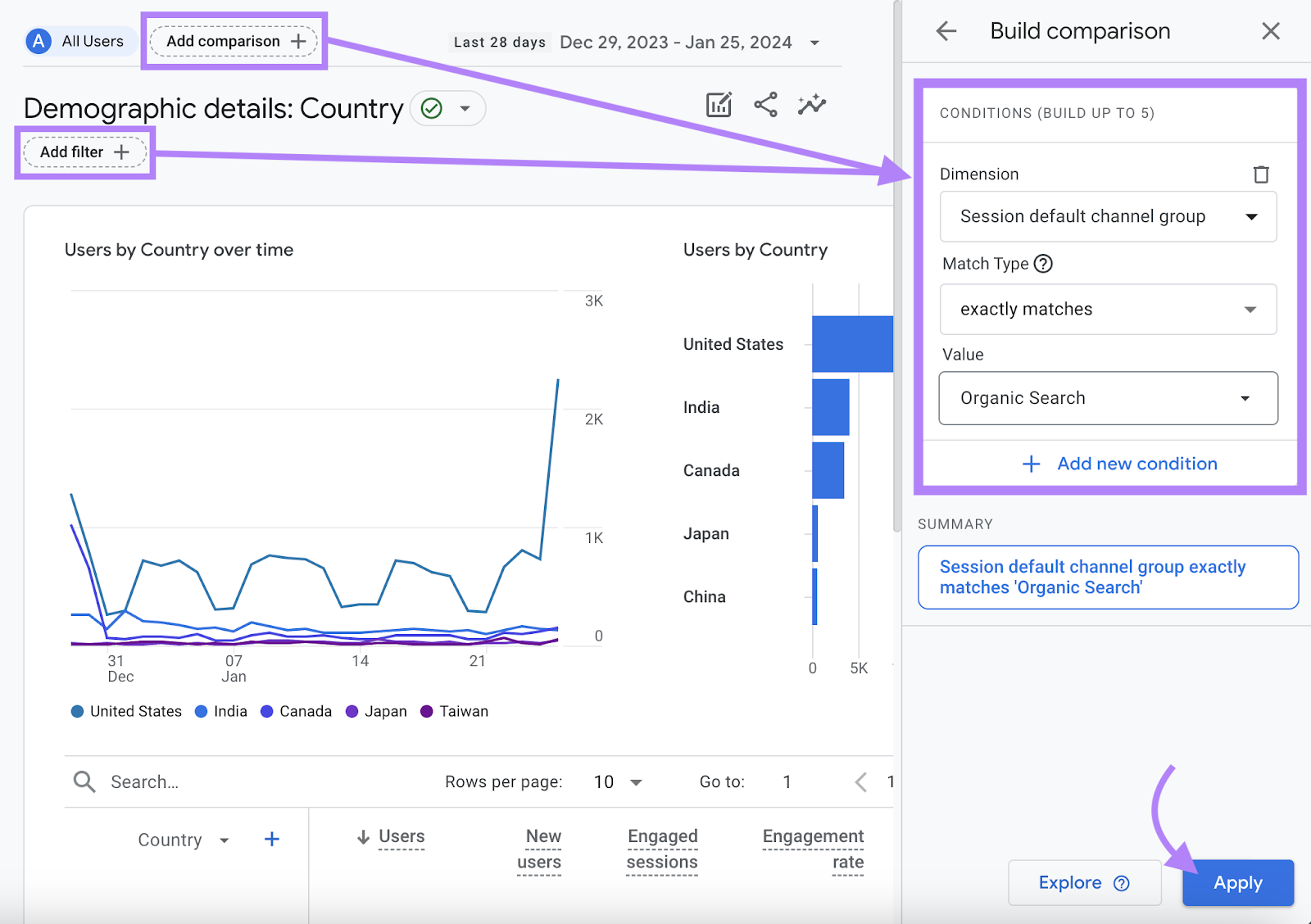Click the search magnifier icon in table
The image size is (1311, 924).
pos(84,781)
